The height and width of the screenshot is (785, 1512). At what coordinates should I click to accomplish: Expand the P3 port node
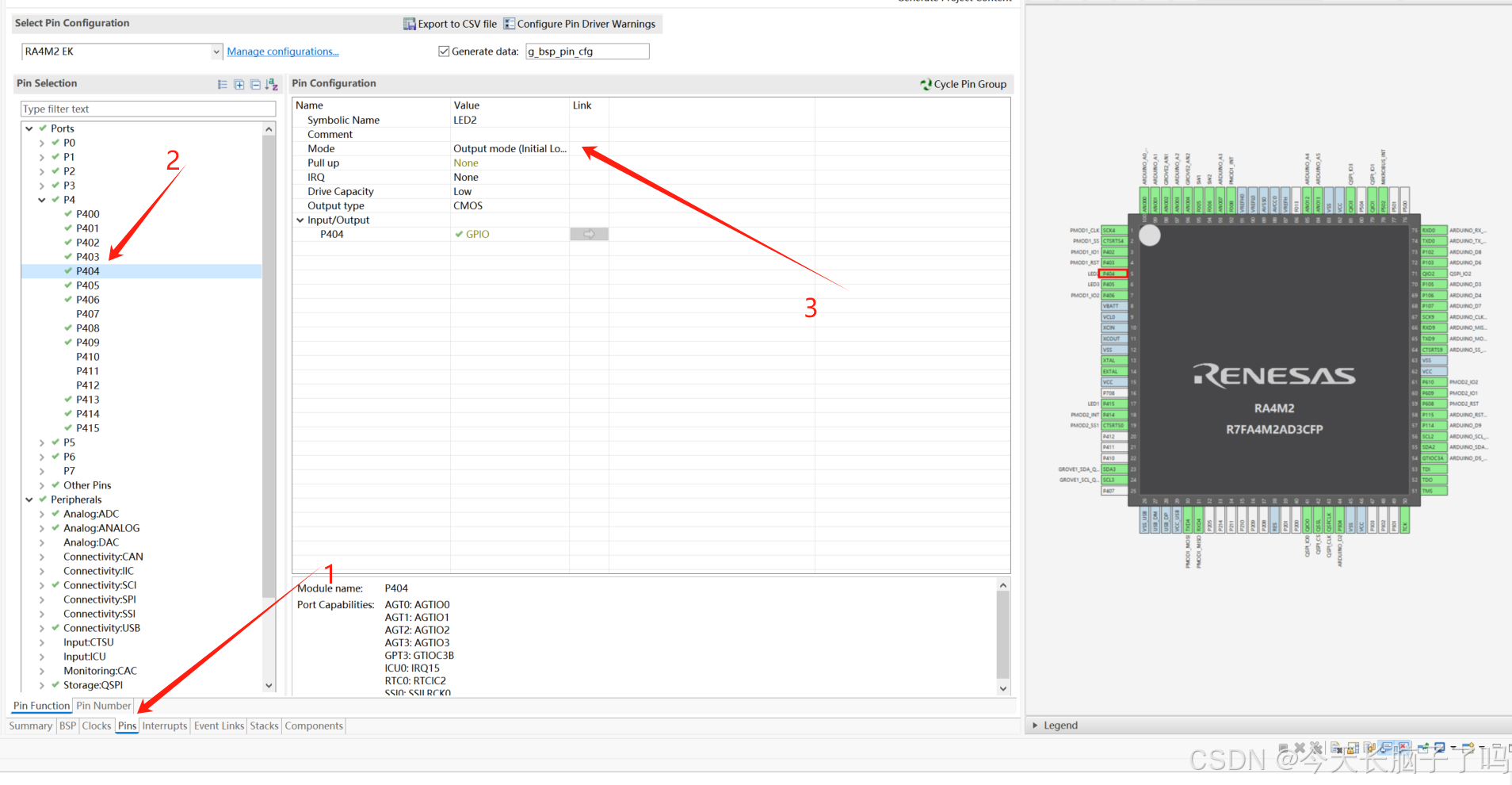coord(42,186)
